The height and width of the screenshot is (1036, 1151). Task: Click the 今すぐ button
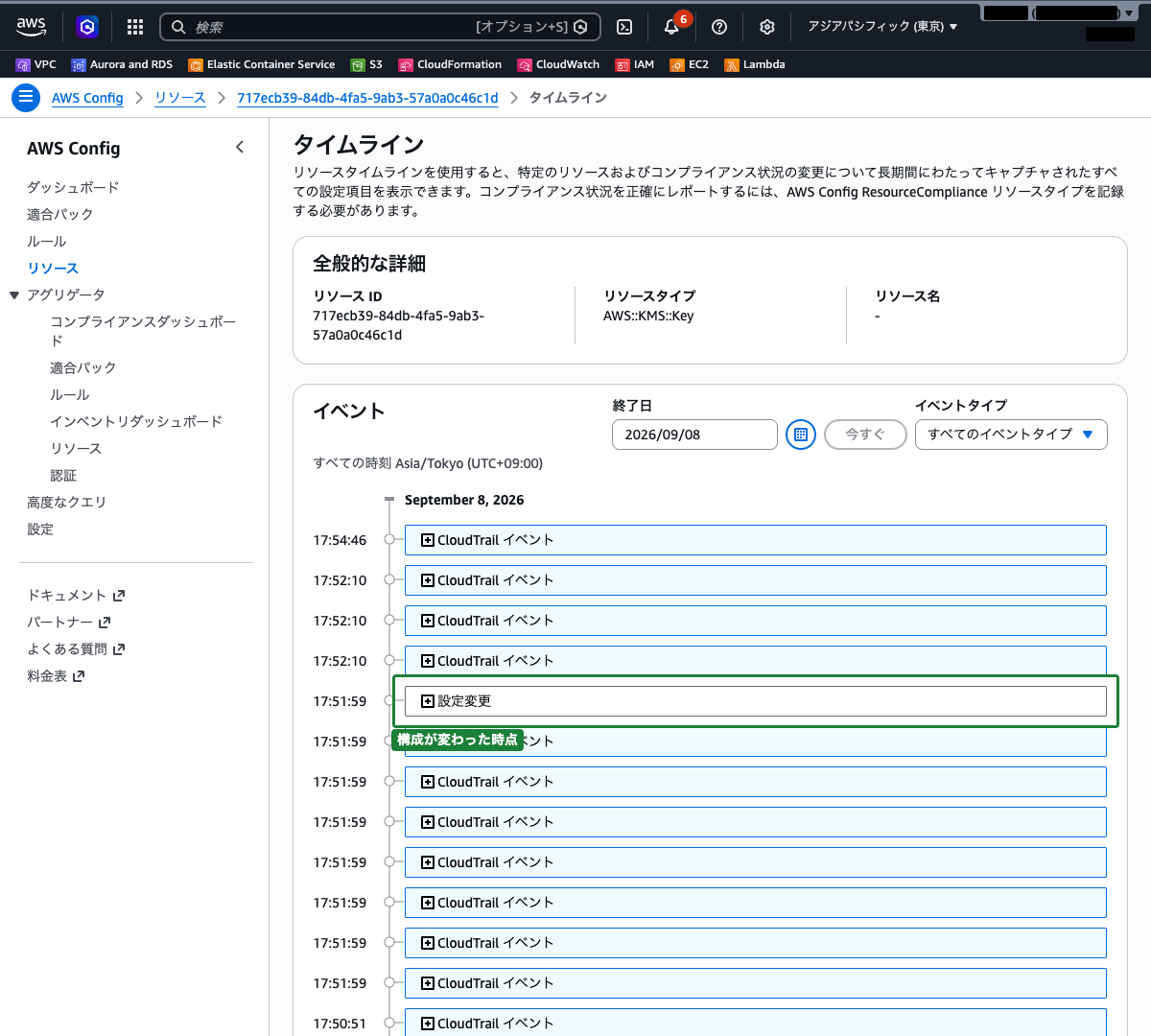point(865,435)
